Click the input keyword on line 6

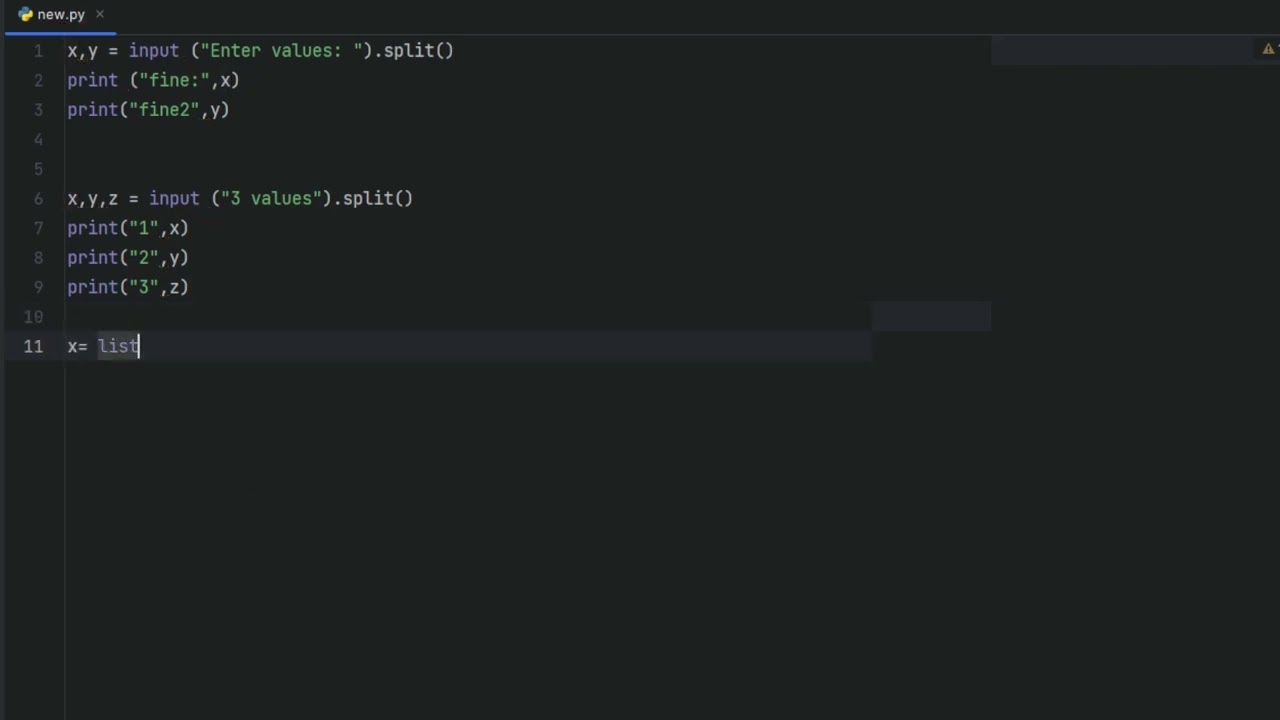click(174, 199)
